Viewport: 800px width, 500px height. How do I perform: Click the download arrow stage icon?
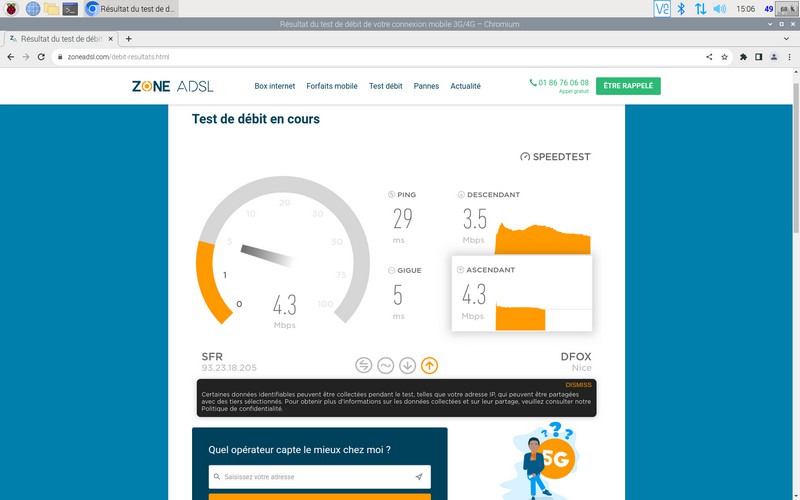408,365
